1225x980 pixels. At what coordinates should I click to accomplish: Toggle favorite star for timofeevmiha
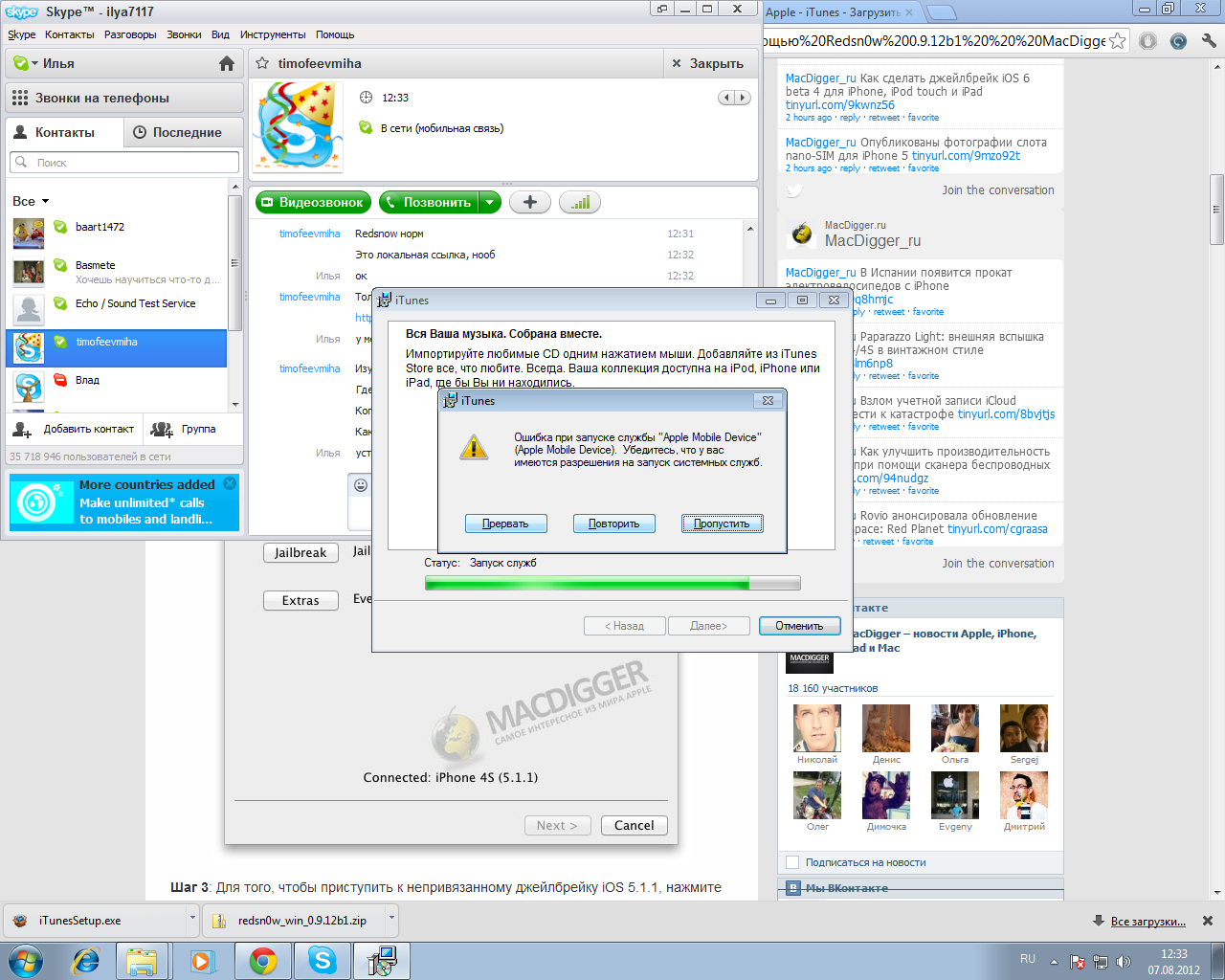(262, 63)
